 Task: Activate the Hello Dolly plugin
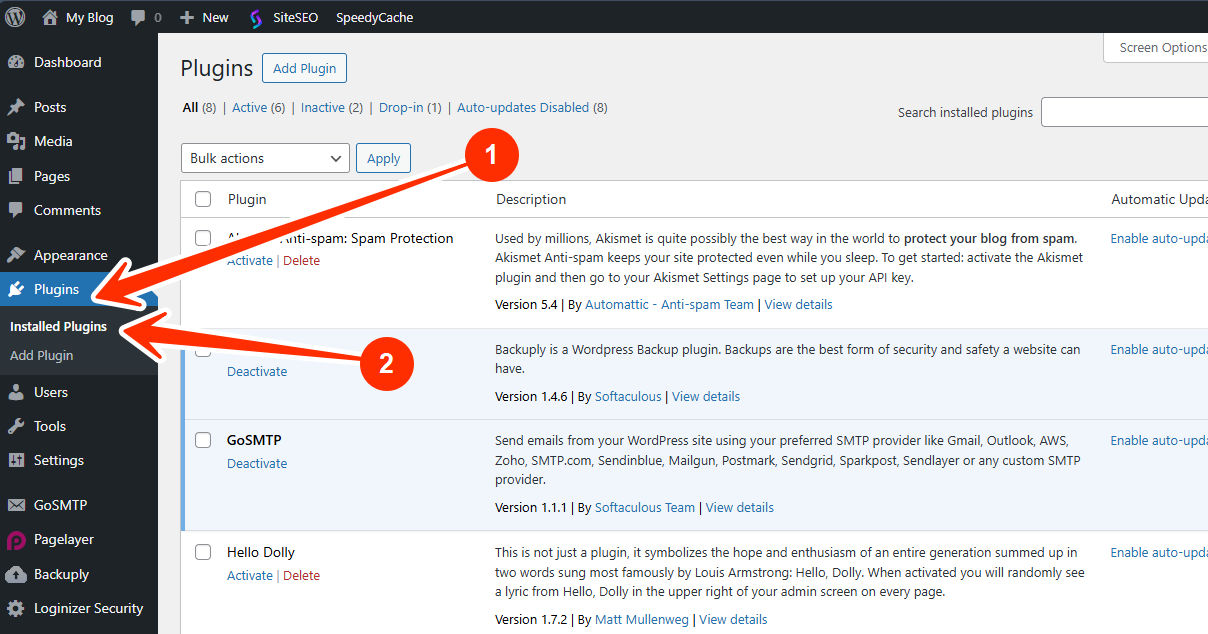coord(249,575)
